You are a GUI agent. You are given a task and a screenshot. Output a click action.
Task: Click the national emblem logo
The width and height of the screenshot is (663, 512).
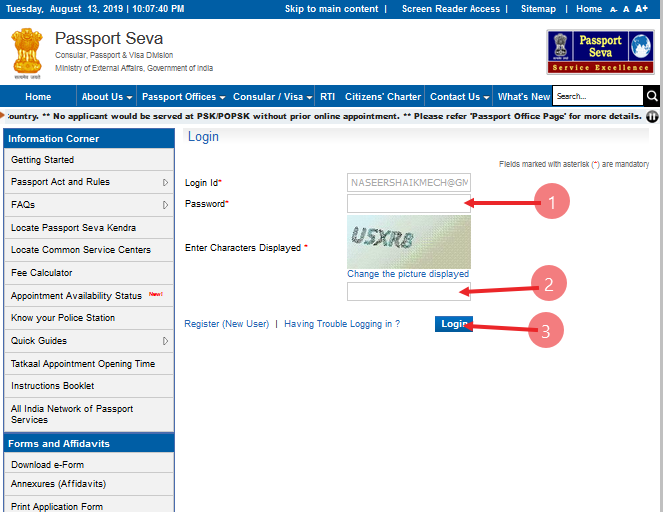(27, 53)
